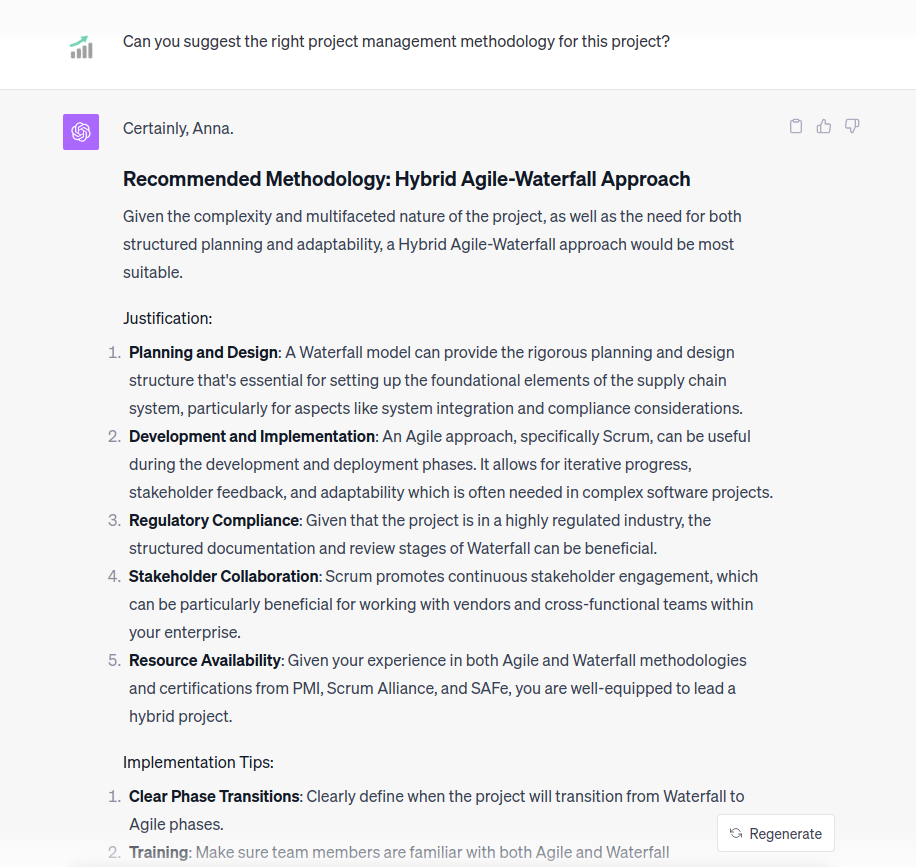Select the user's question message area

(396, 41)
